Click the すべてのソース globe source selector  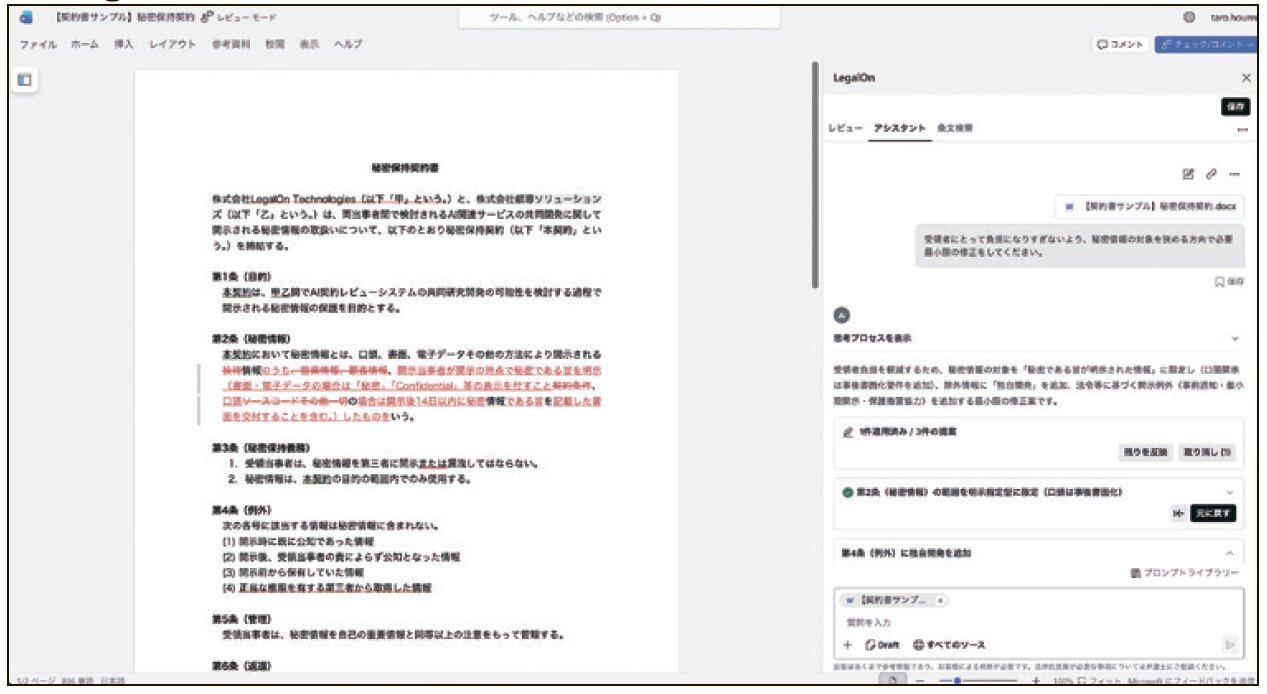(x=949, y=645)
